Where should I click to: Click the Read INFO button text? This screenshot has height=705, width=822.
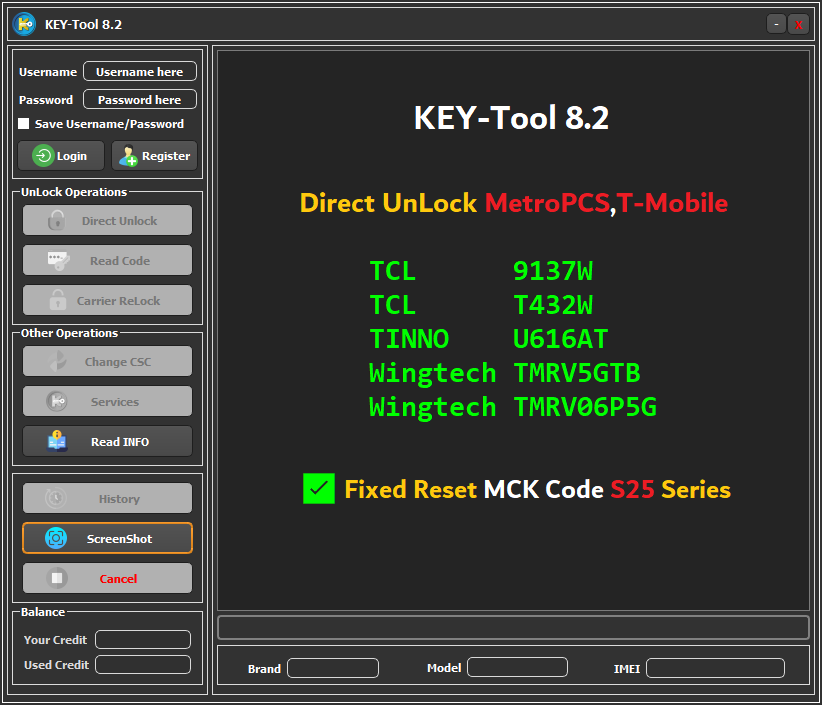[x=120, y=442]
